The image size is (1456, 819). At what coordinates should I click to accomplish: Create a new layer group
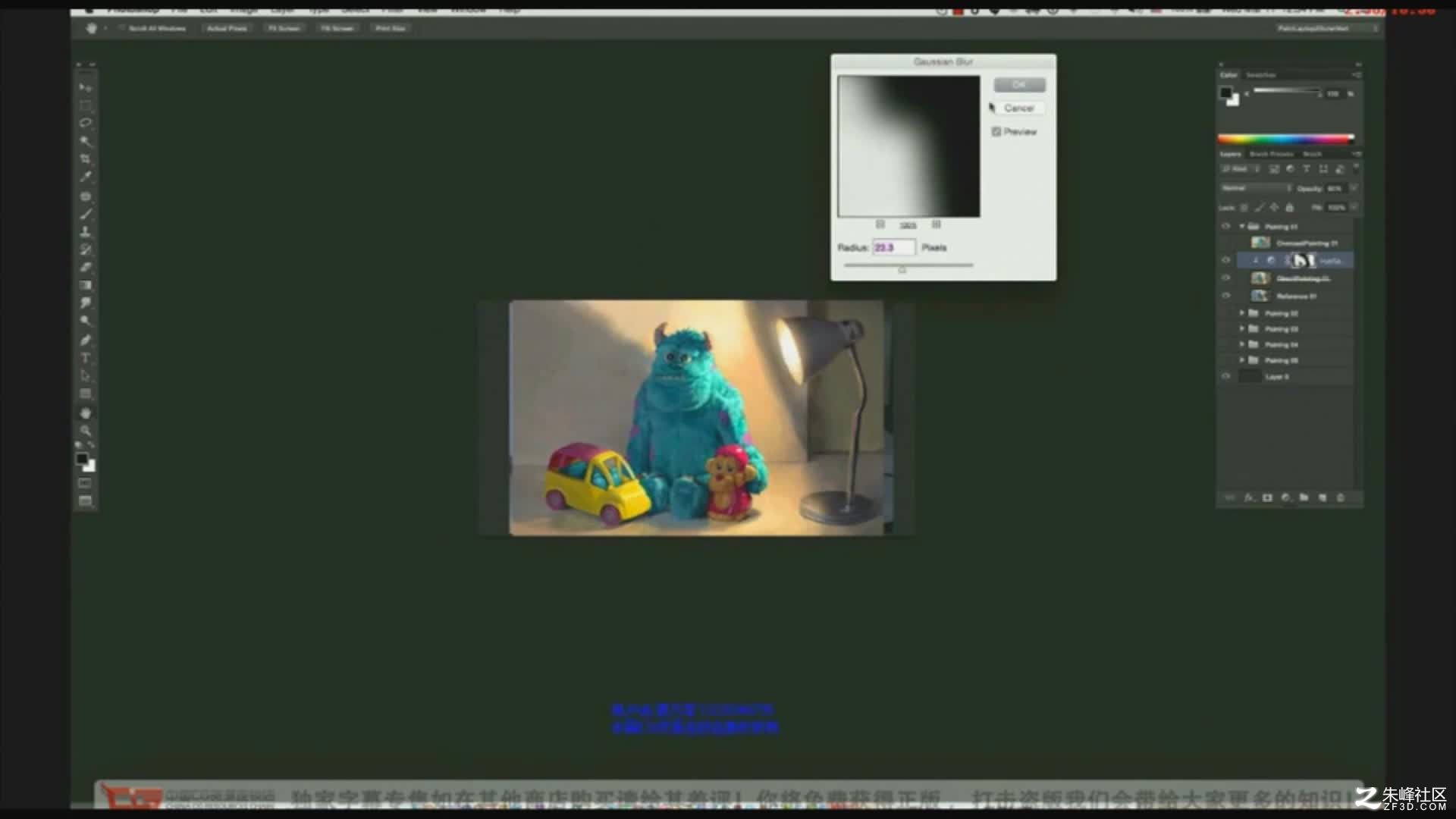click(1304, 498)
